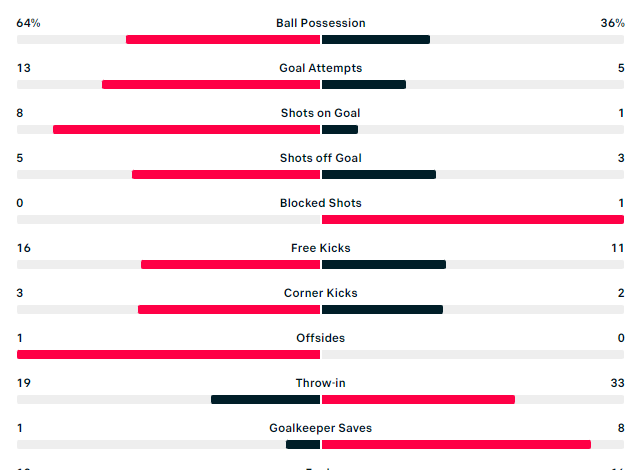Screen dimensions: 630x470
Task: Click the full red Blocked Shots away bar
Action: (472, 220)
